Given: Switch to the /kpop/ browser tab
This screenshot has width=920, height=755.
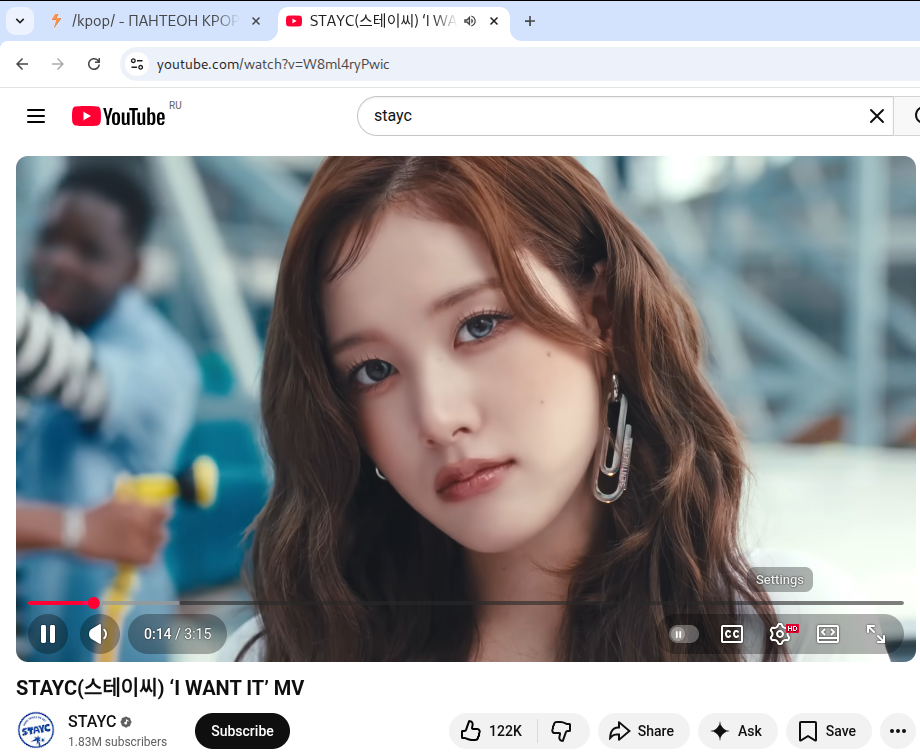Looking at the screenshot, I should point(154,21).
